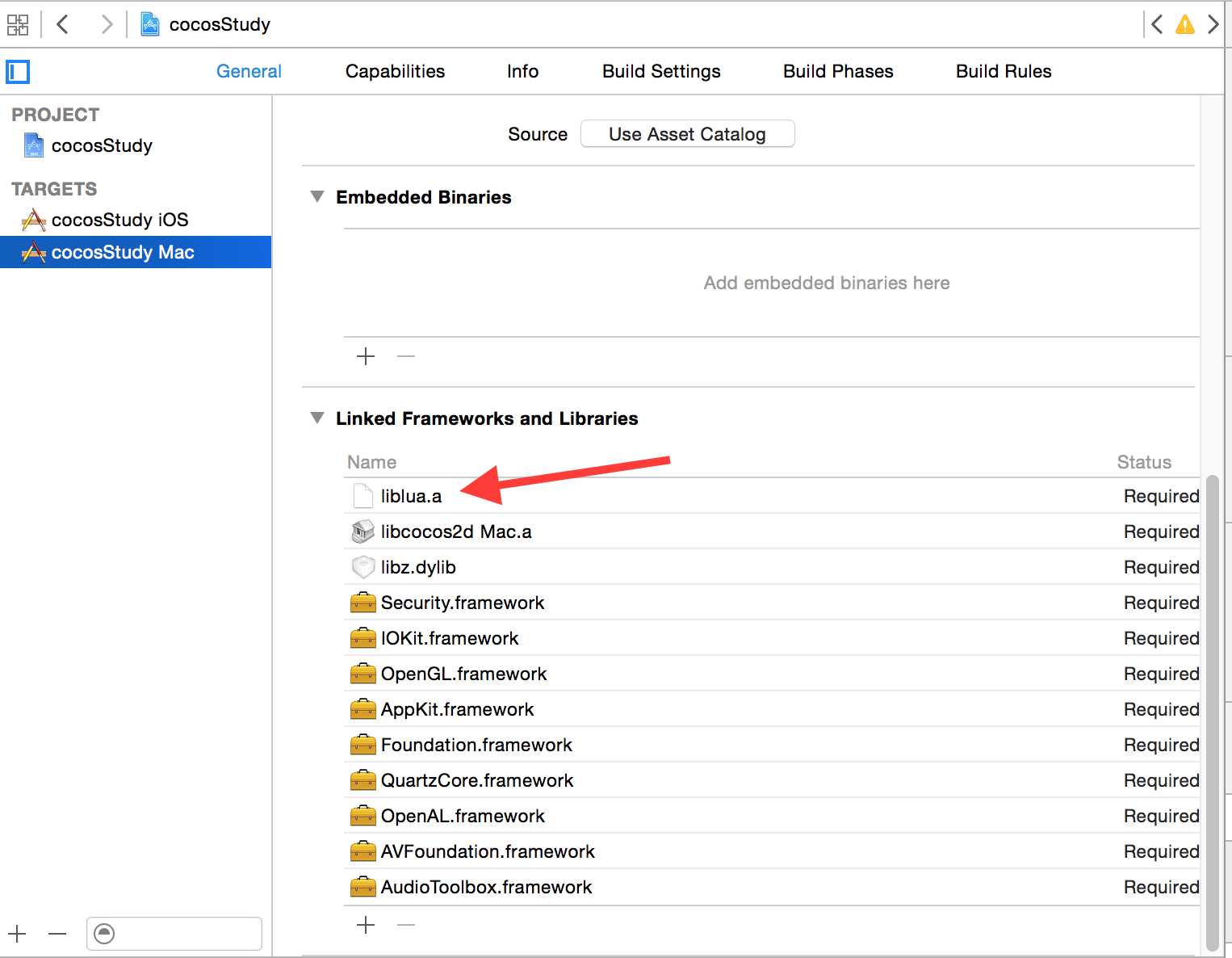Click the cocosStudy project file icon in jump bar
Viewport: 1232px width, 958px height.
149,25
